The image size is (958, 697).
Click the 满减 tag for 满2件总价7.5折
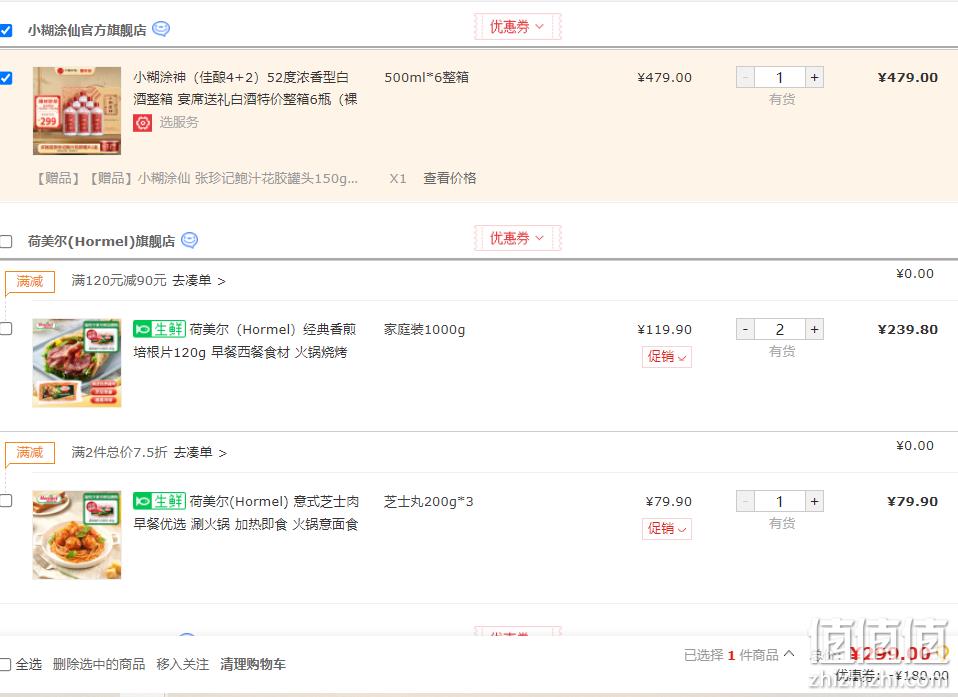(x=30, y=453)
